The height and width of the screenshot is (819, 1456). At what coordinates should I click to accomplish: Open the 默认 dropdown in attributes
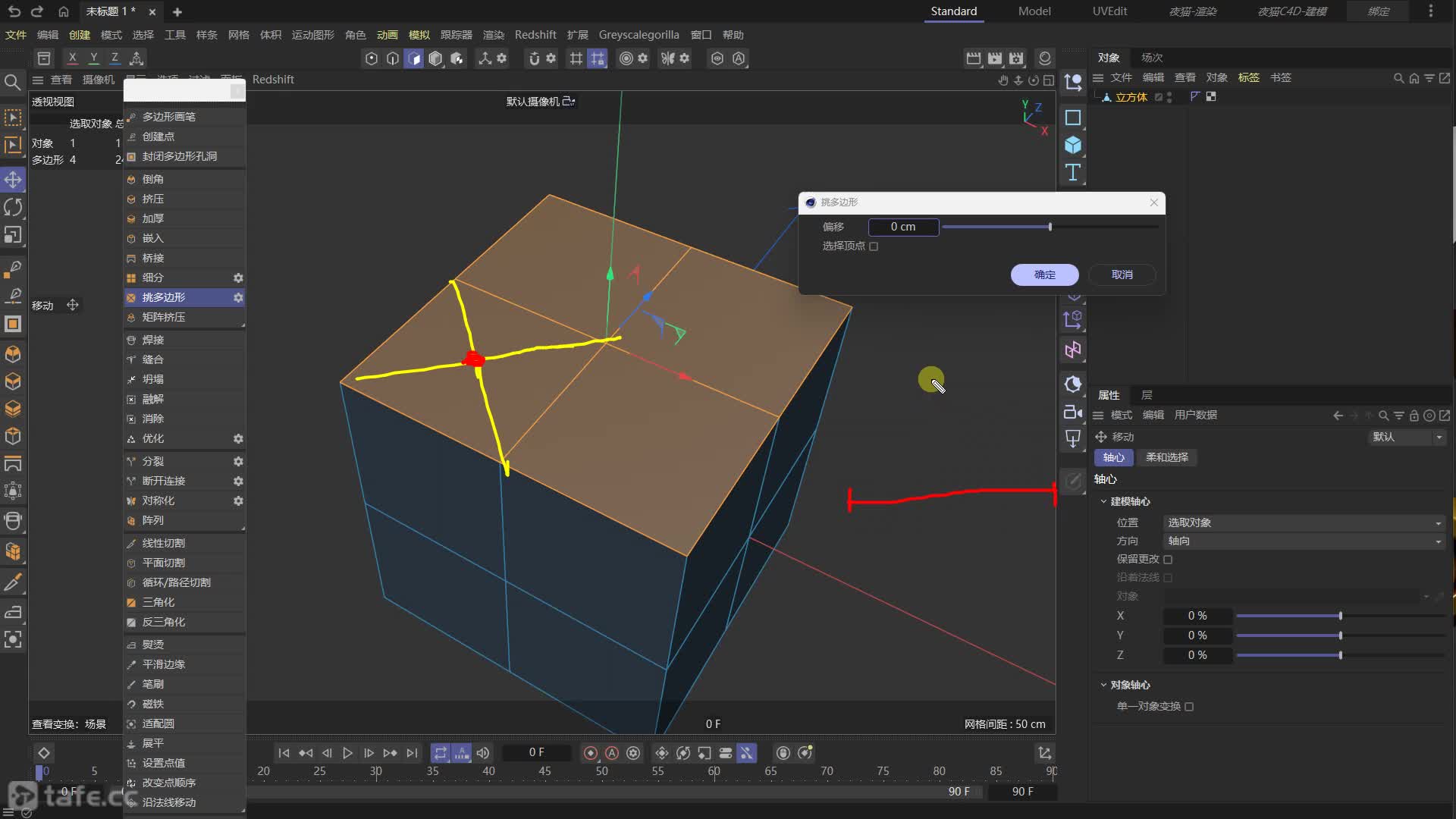(1407, 438)
